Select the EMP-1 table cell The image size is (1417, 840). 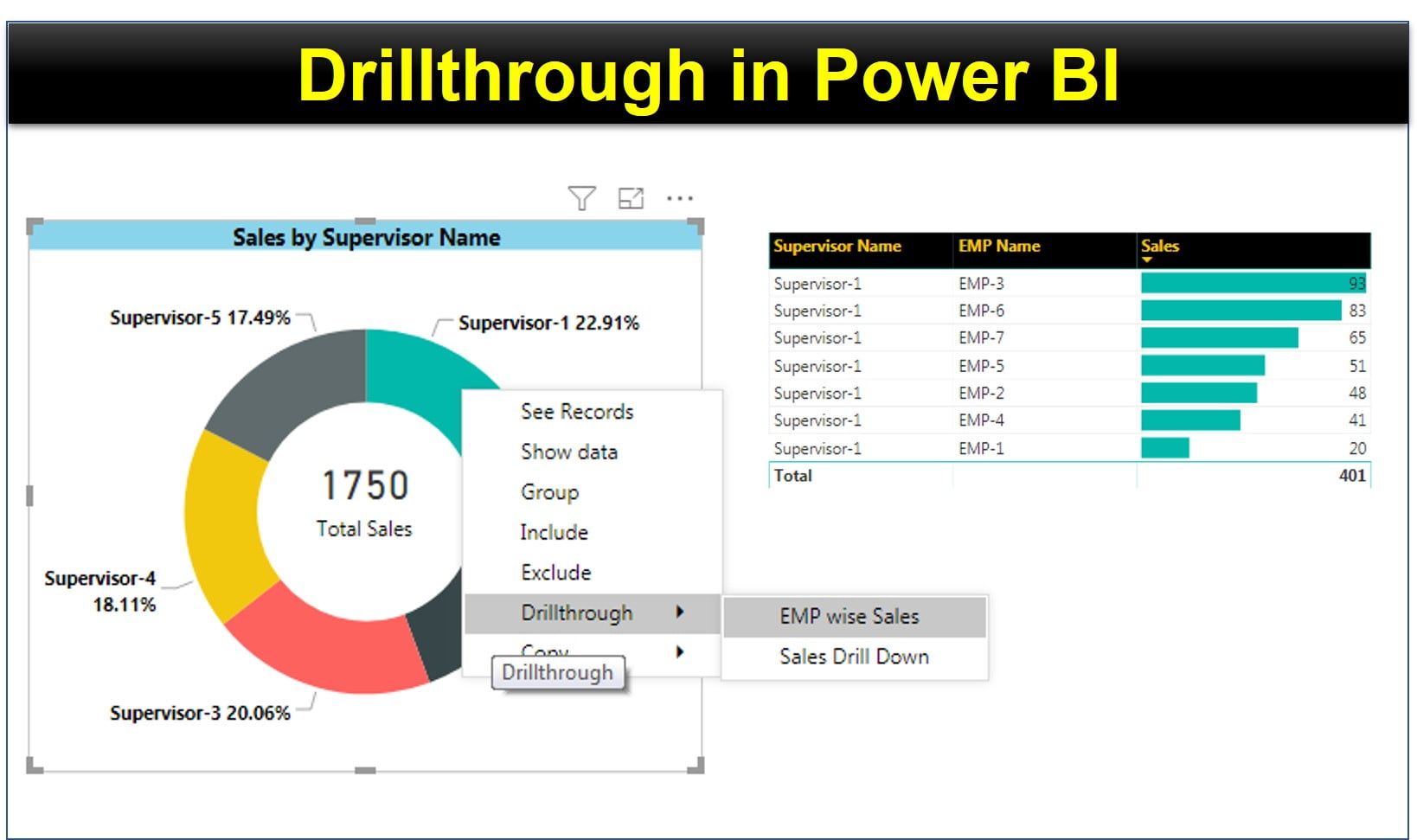pos(981,449)
